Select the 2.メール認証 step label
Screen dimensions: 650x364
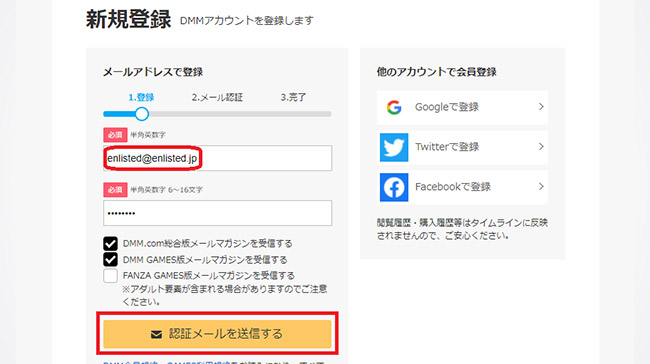[x=217, y=97]
